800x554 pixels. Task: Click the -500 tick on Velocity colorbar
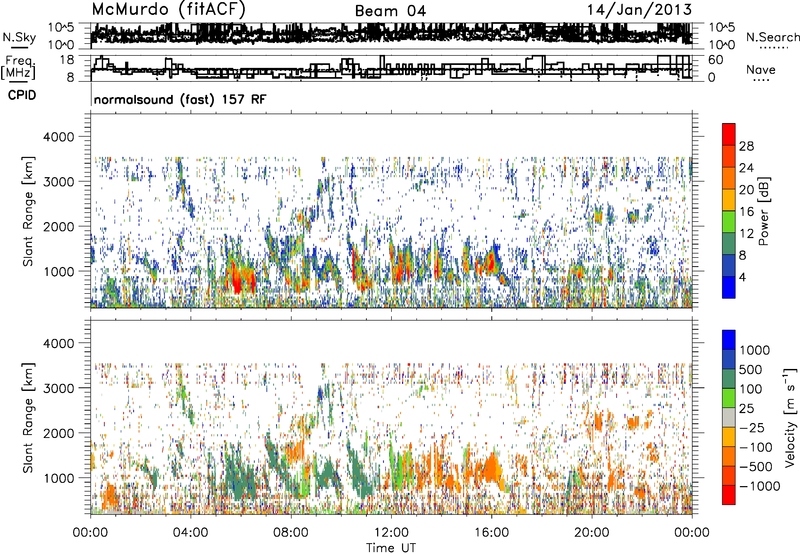pyautogui.click(x=756, y=466)
